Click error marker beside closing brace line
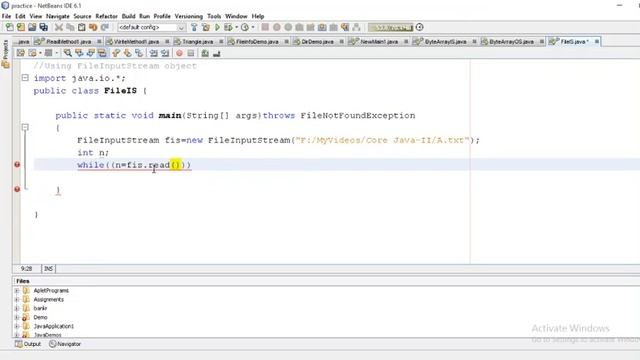Image resolution: width=640 pixels, height=360 pixels. (x=17, y=189)
